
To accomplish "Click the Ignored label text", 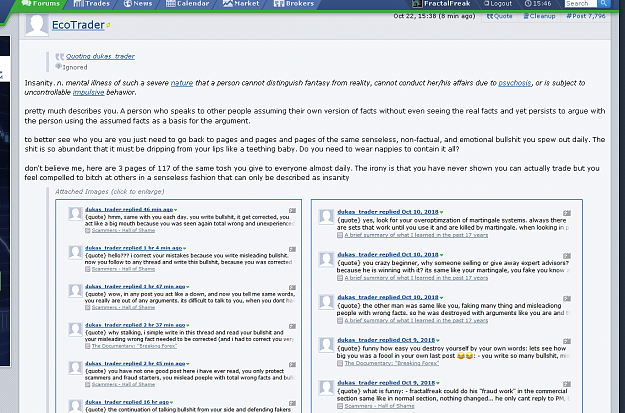I will (x=75, y=67).
